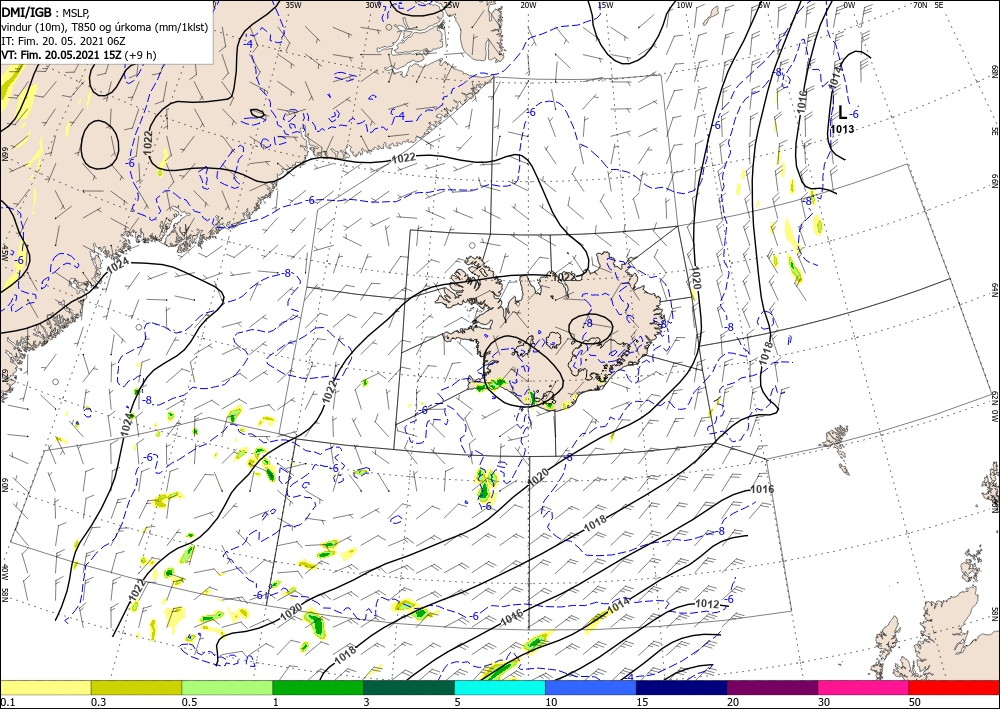Image resolution: width=1000 pixels, height=709 pixels.
Task: Click the 'vindur (10m), T850 og úrkoma' line
Action: coord(105,26)
